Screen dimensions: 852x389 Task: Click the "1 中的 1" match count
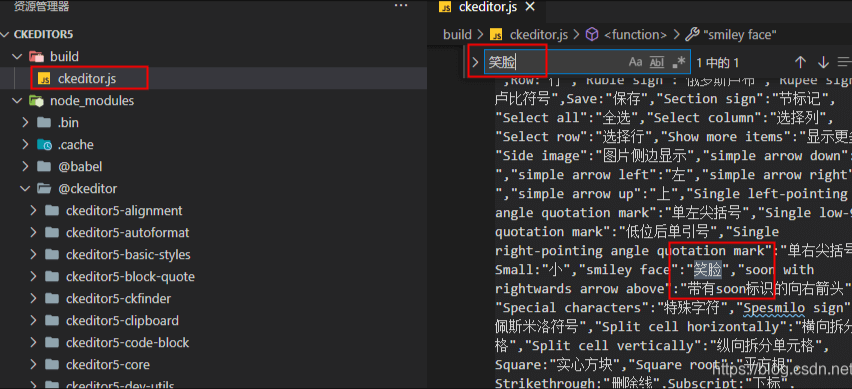(x=717, y=62)
